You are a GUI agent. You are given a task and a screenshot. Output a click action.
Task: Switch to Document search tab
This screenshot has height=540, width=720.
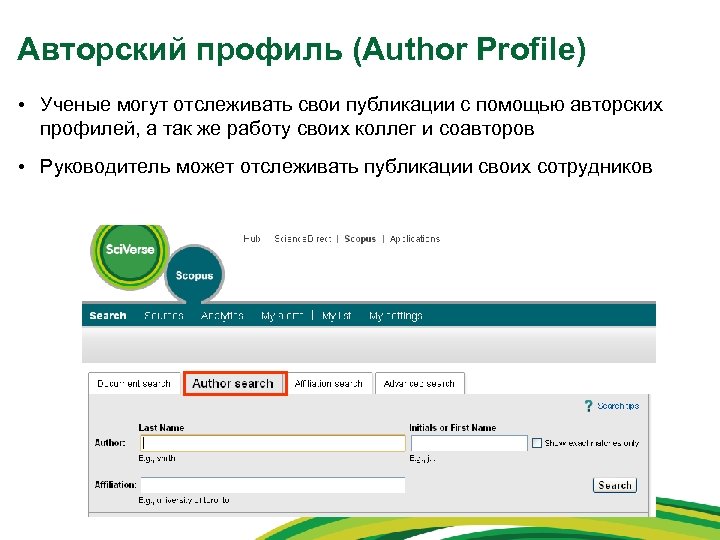(134, 383)
